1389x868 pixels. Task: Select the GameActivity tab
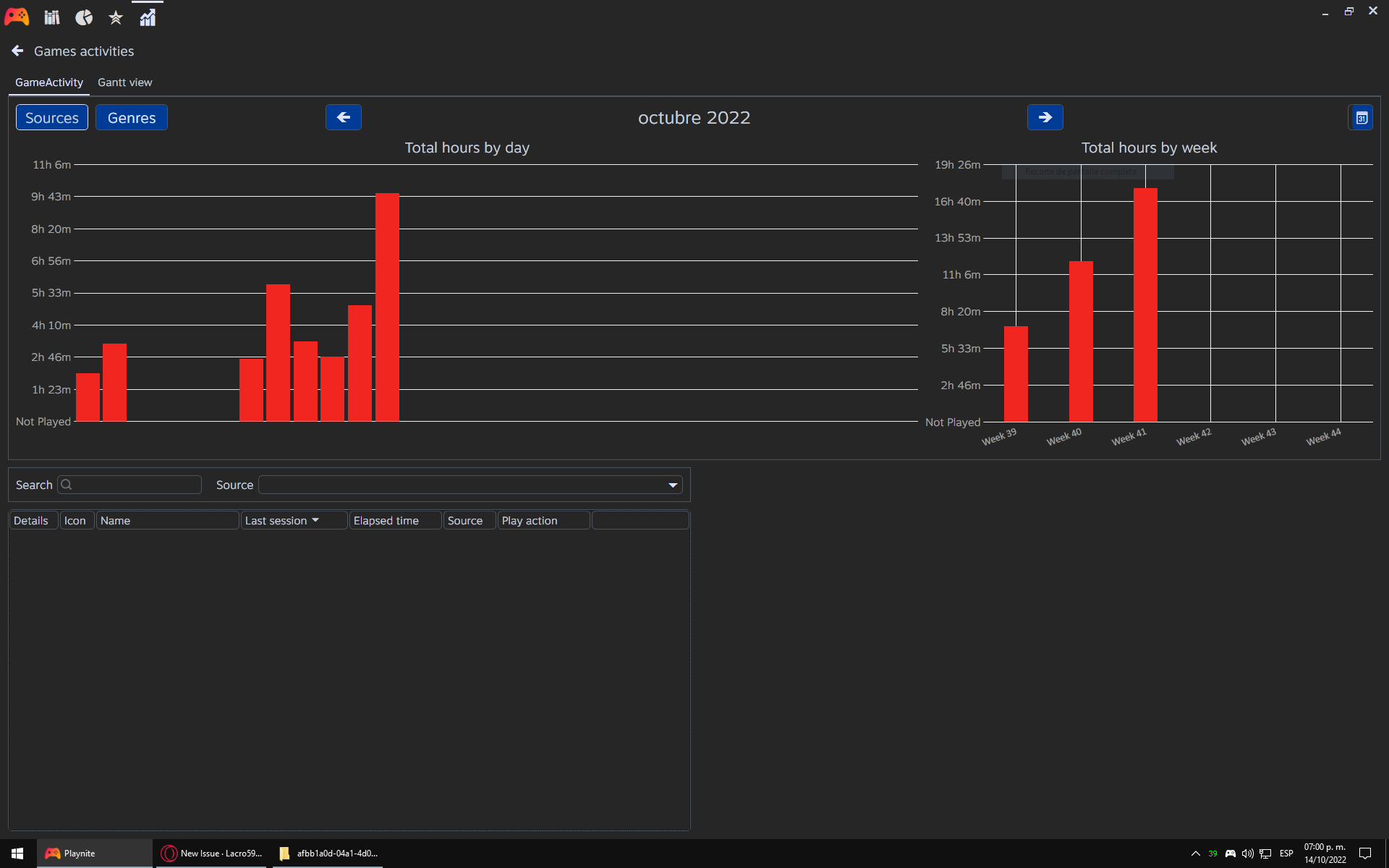tap(48, 82)
